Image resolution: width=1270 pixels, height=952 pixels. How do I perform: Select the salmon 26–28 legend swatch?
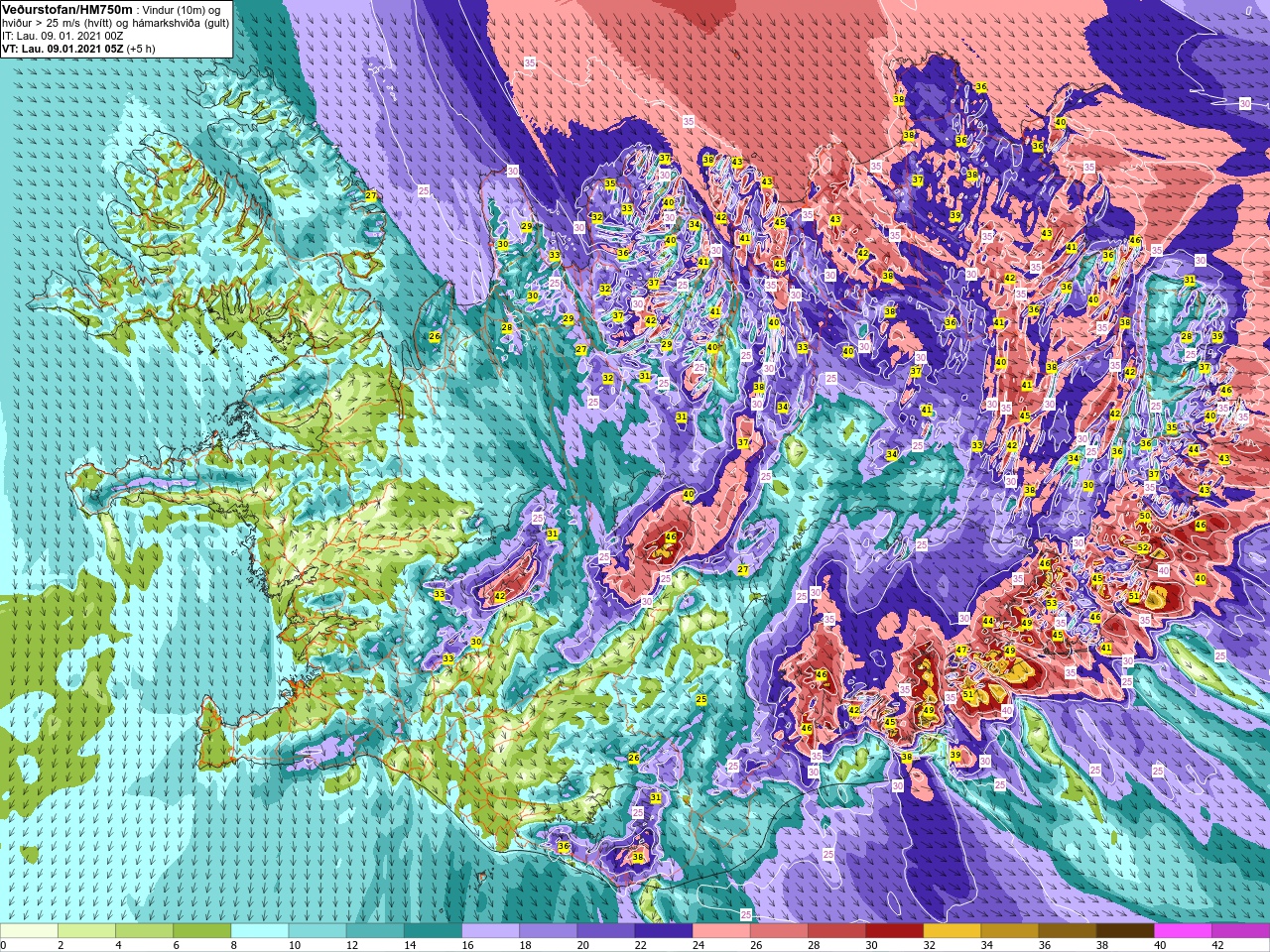coord(778,931)
